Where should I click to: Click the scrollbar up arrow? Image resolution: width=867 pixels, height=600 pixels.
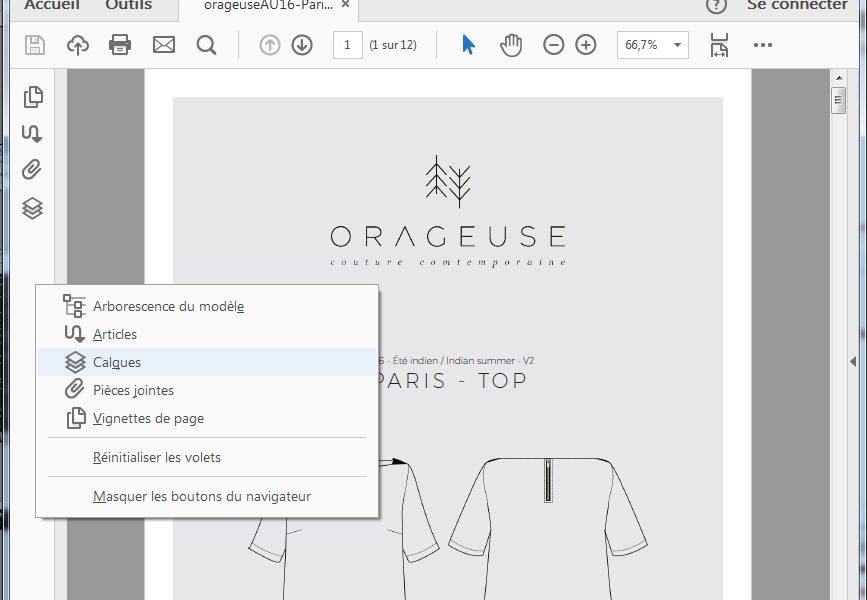[x=839, y=77]
